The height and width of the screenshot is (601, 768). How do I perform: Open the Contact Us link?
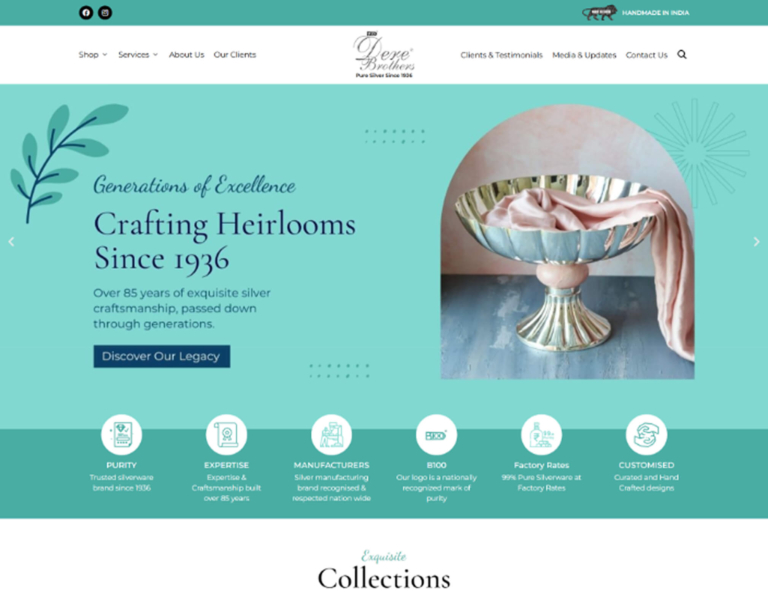pyautogui.click(x=647, y=55)
